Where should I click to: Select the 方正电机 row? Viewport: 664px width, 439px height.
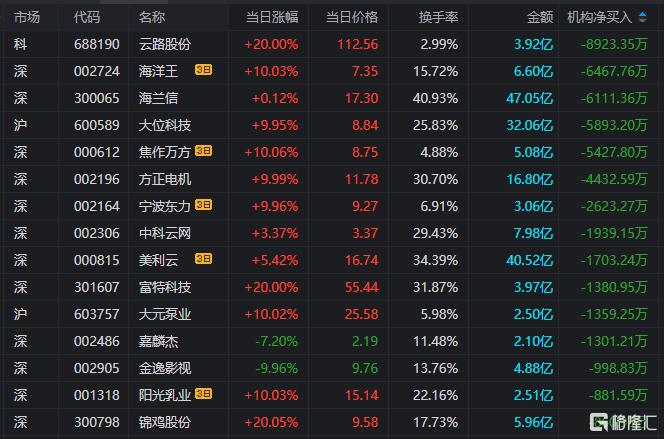(x=332, y=179)
